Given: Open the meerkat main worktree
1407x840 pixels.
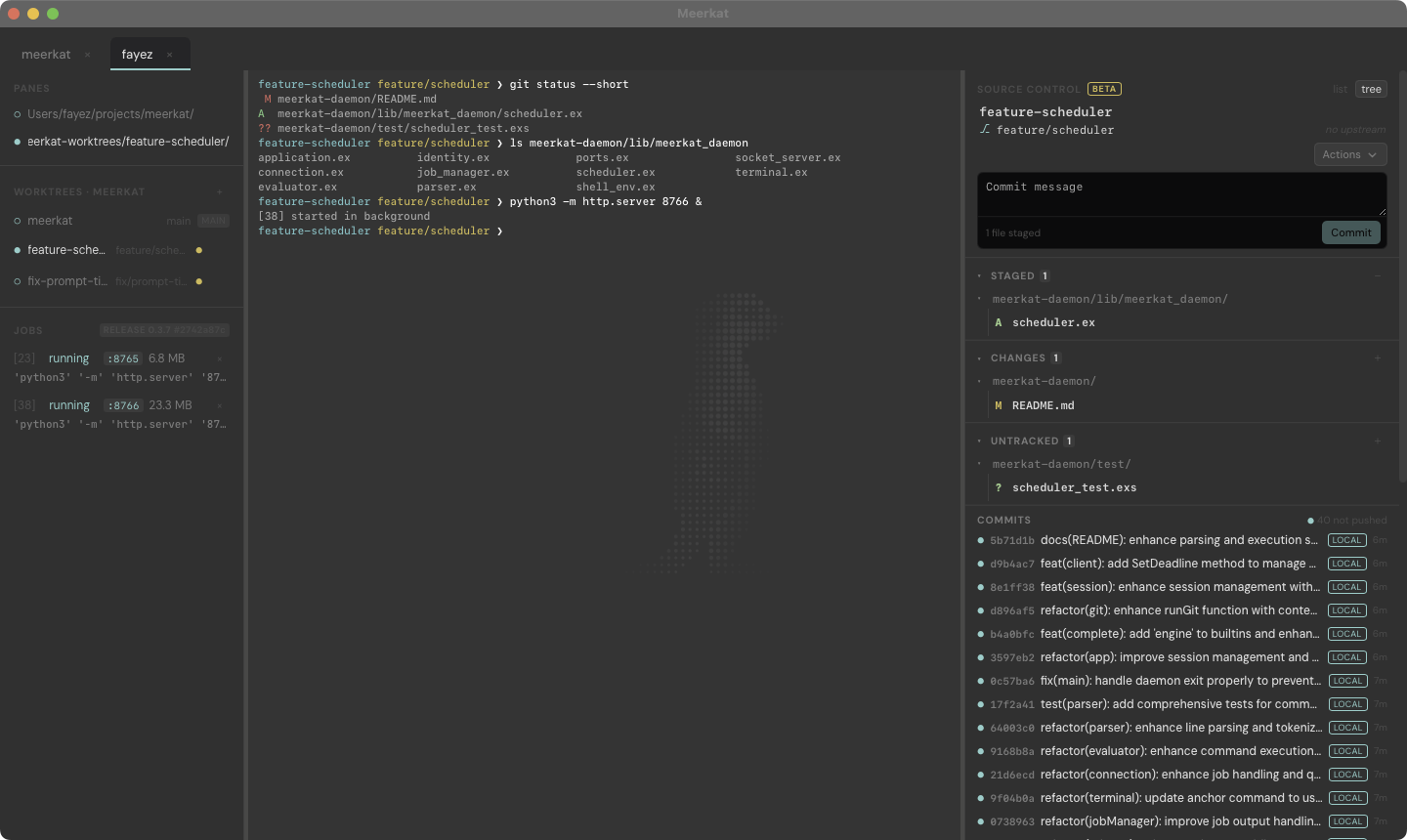Looking at the screenshot, I should (122, 222).
